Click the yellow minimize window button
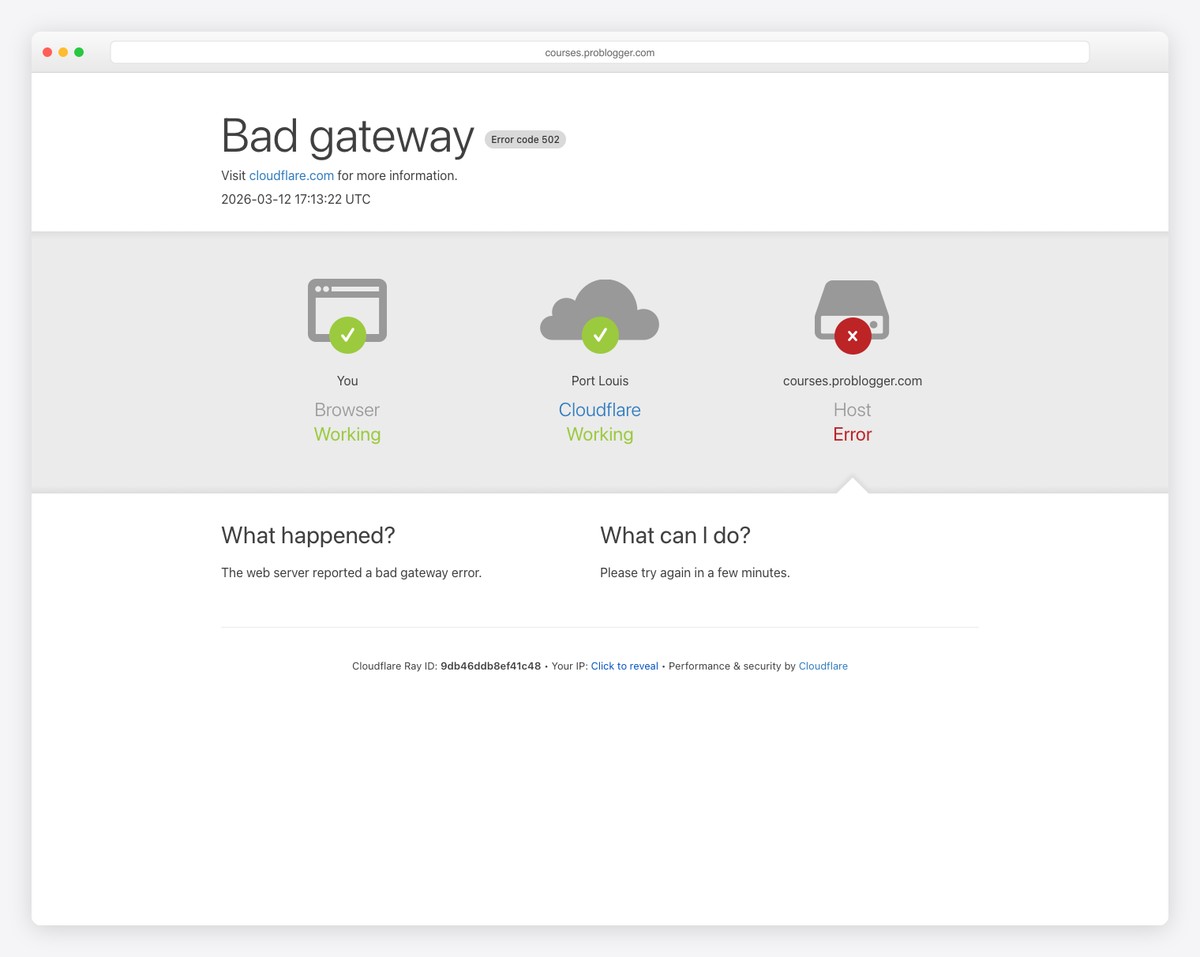Screen dimensions: 1200x957 click(x=63, y=52)
